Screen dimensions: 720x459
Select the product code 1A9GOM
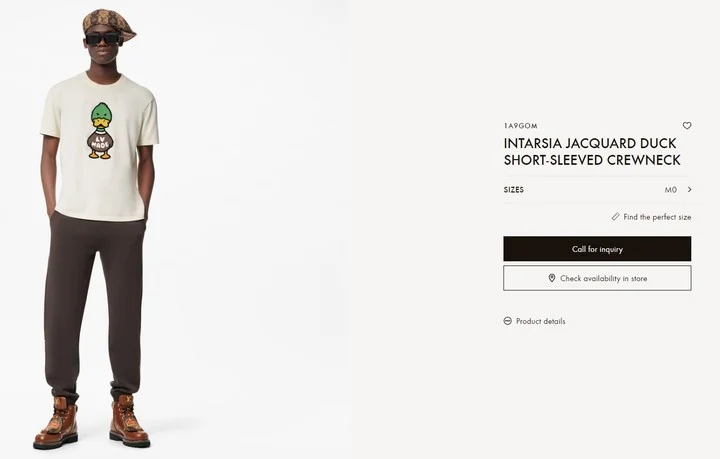[x=520, y=126]
